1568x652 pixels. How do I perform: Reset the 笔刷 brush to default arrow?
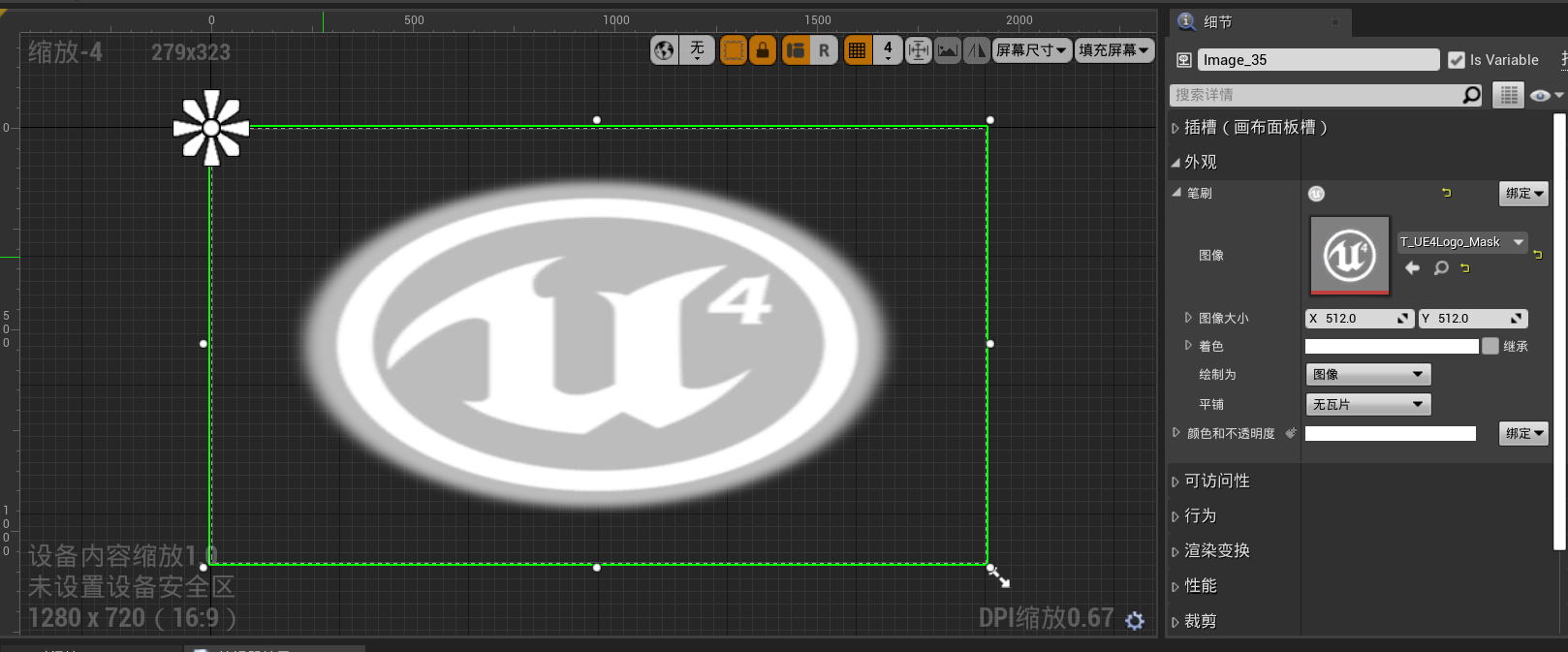(1447, 193)
